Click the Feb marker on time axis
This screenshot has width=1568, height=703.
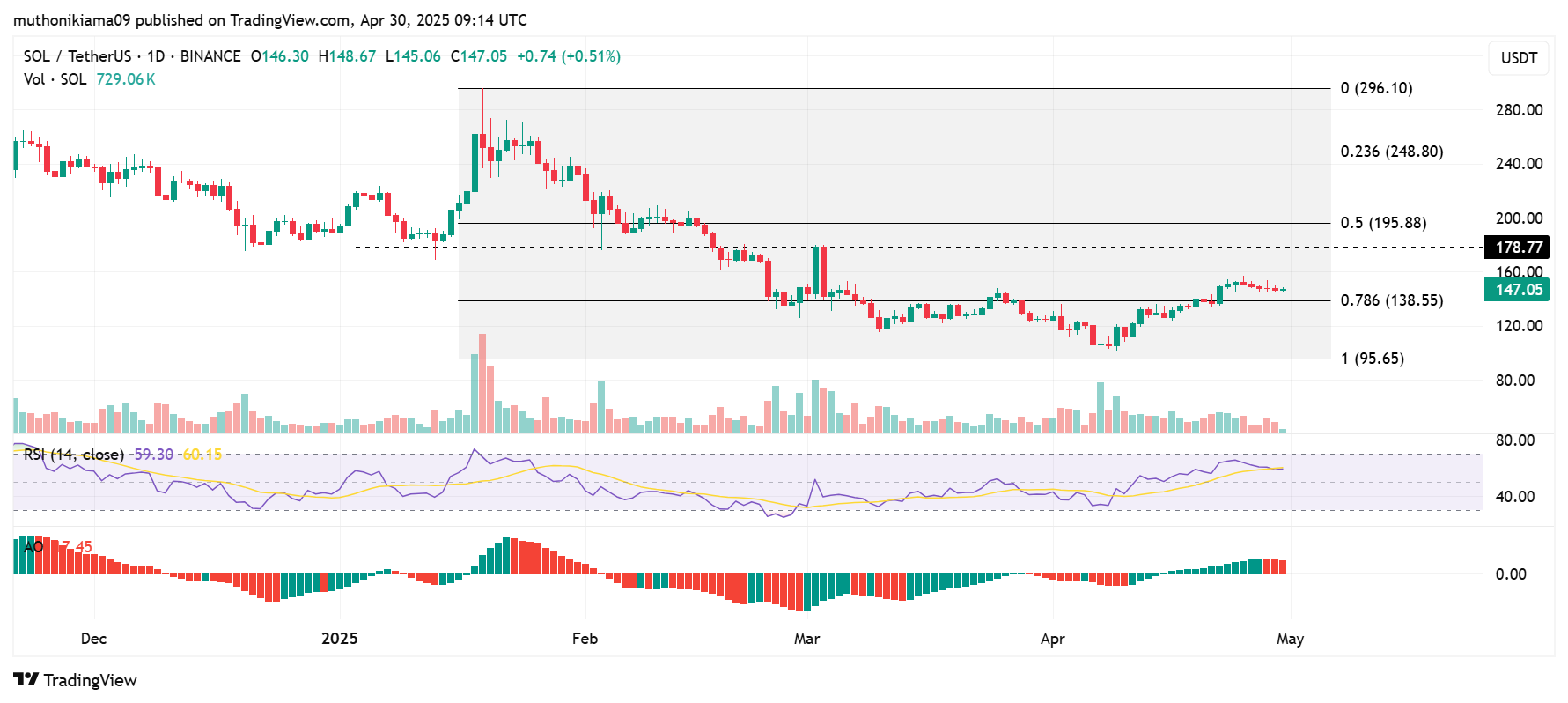[x=585, y=639]
